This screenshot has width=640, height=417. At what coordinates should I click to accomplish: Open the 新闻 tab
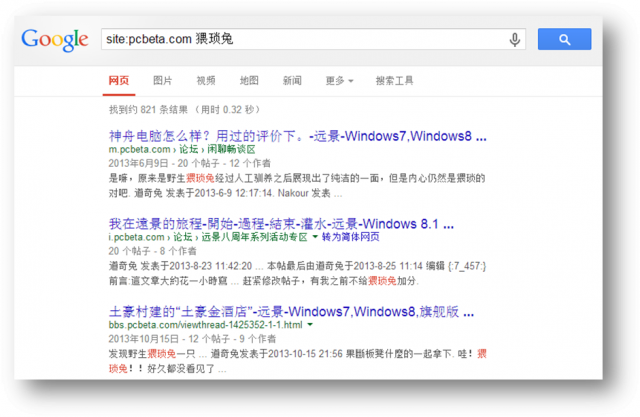pos(292,81)
